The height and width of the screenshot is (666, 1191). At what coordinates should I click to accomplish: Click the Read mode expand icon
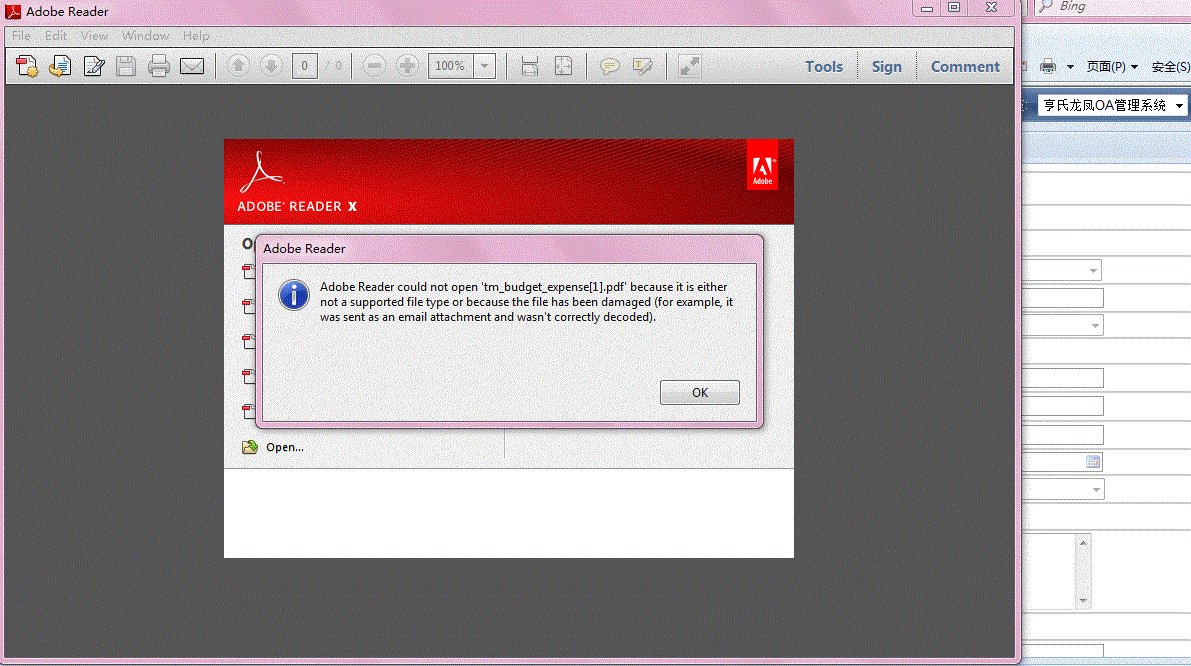pos(690,67)
